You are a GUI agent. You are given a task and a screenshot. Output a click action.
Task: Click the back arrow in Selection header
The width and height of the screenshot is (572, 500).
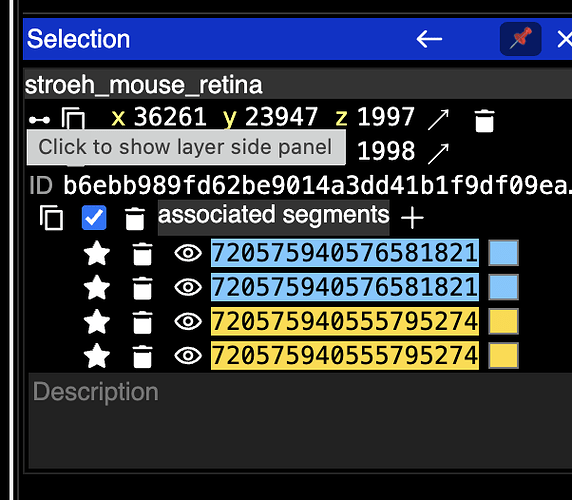click(429, 39)
